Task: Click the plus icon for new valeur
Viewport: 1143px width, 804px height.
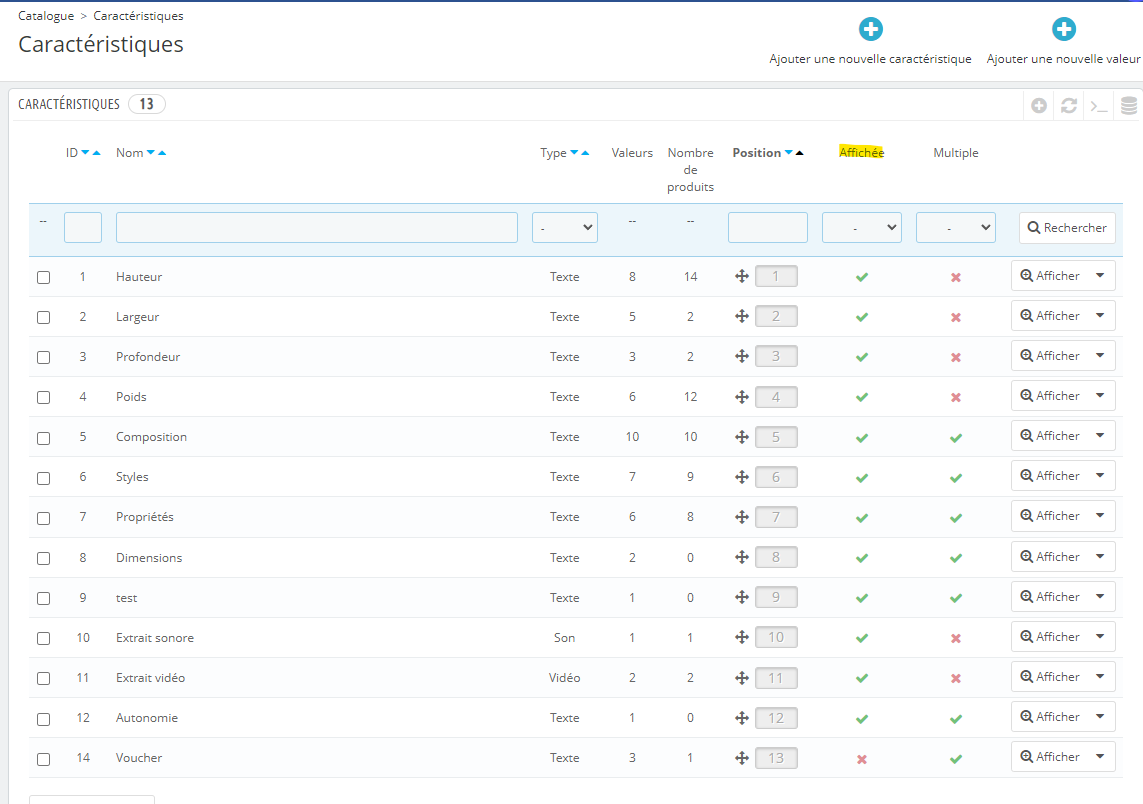Action: coord(1064,29)
